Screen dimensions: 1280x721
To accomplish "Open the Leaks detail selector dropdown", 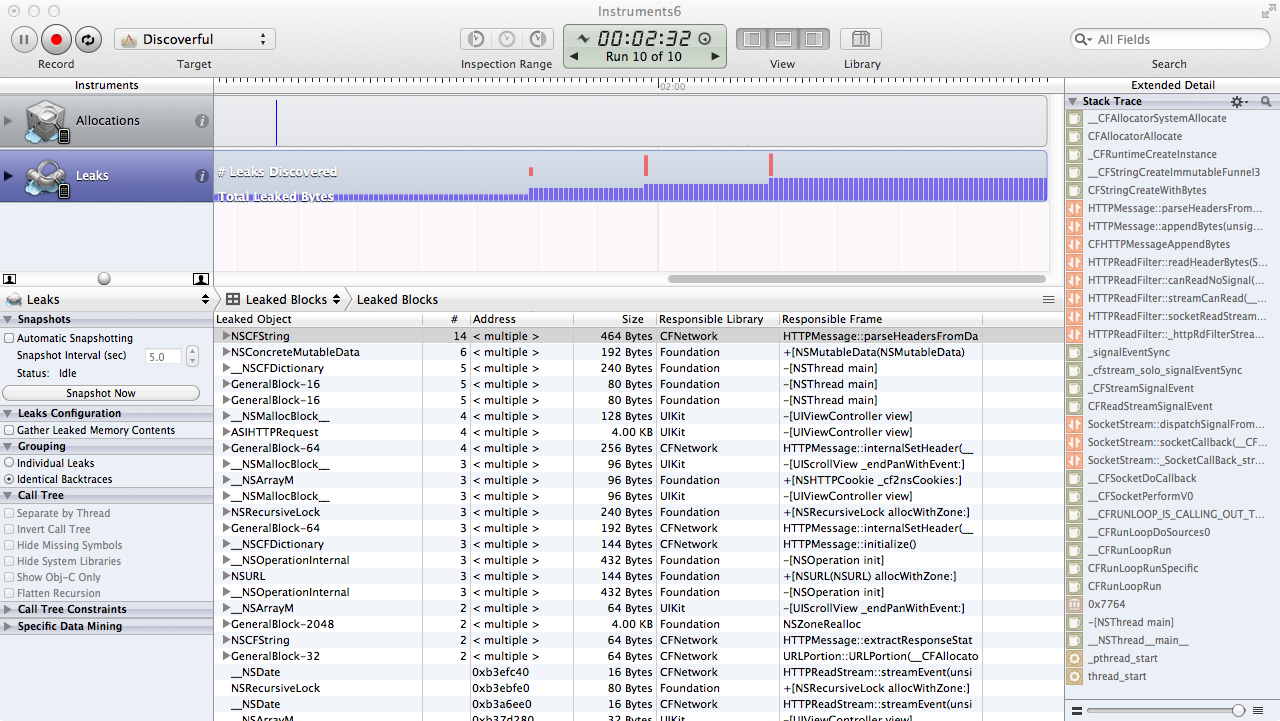I will pyautogui.click(x=107, y=299).
